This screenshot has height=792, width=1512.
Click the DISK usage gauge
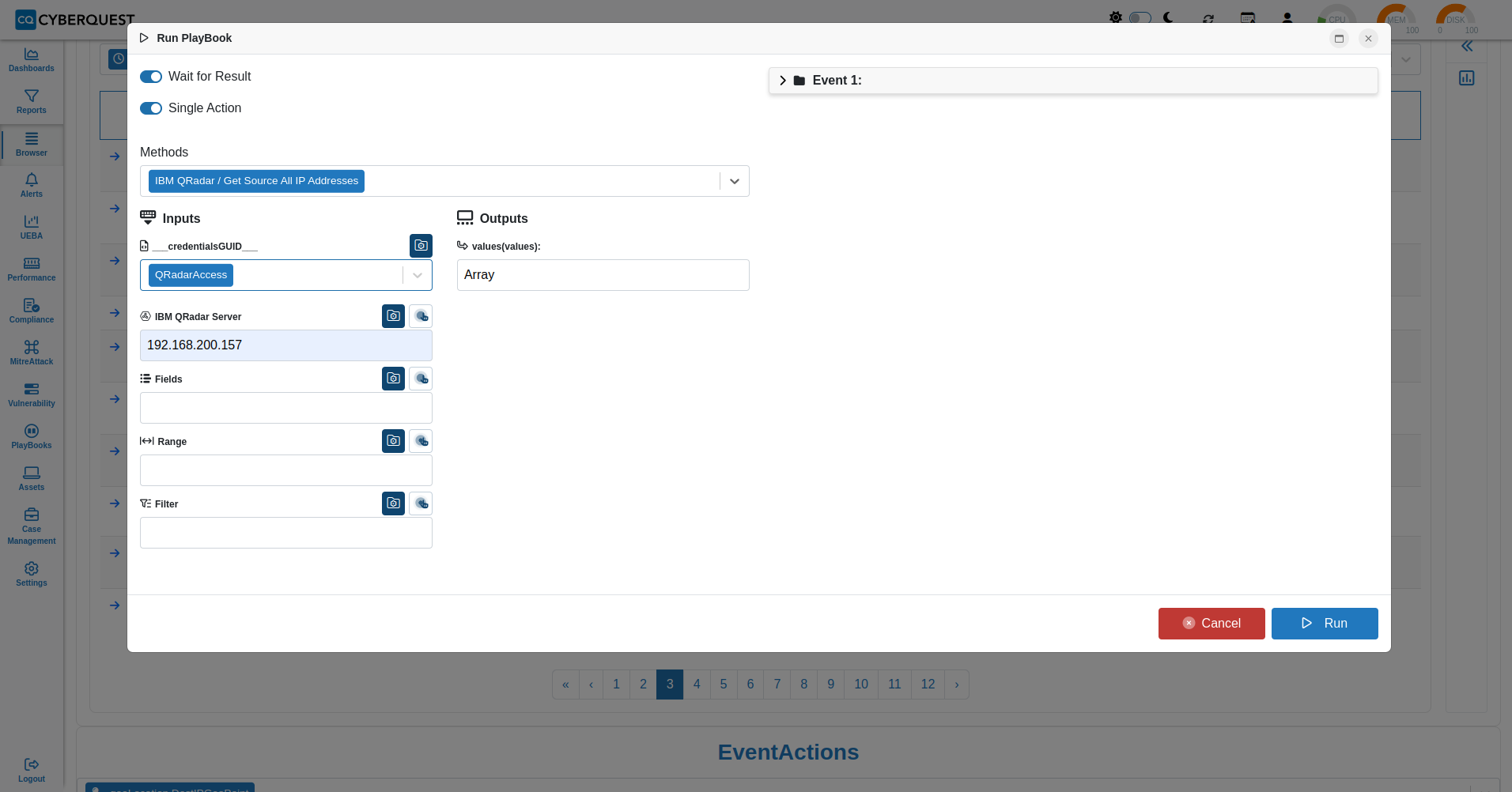(x=1456, y=20)
